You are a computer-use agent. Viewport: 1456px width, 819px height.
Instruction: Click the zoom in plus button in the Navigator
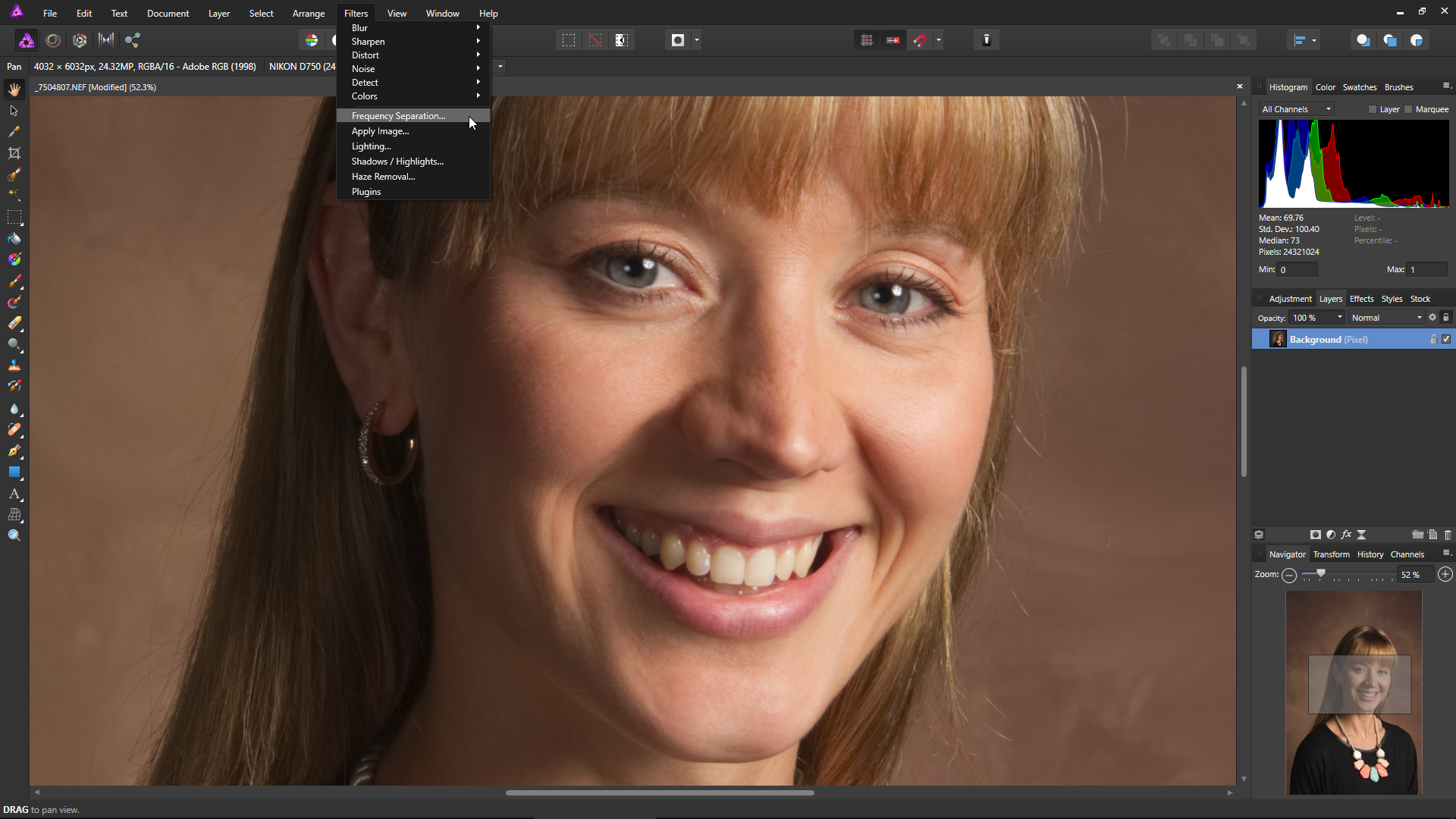point(1445,575)
